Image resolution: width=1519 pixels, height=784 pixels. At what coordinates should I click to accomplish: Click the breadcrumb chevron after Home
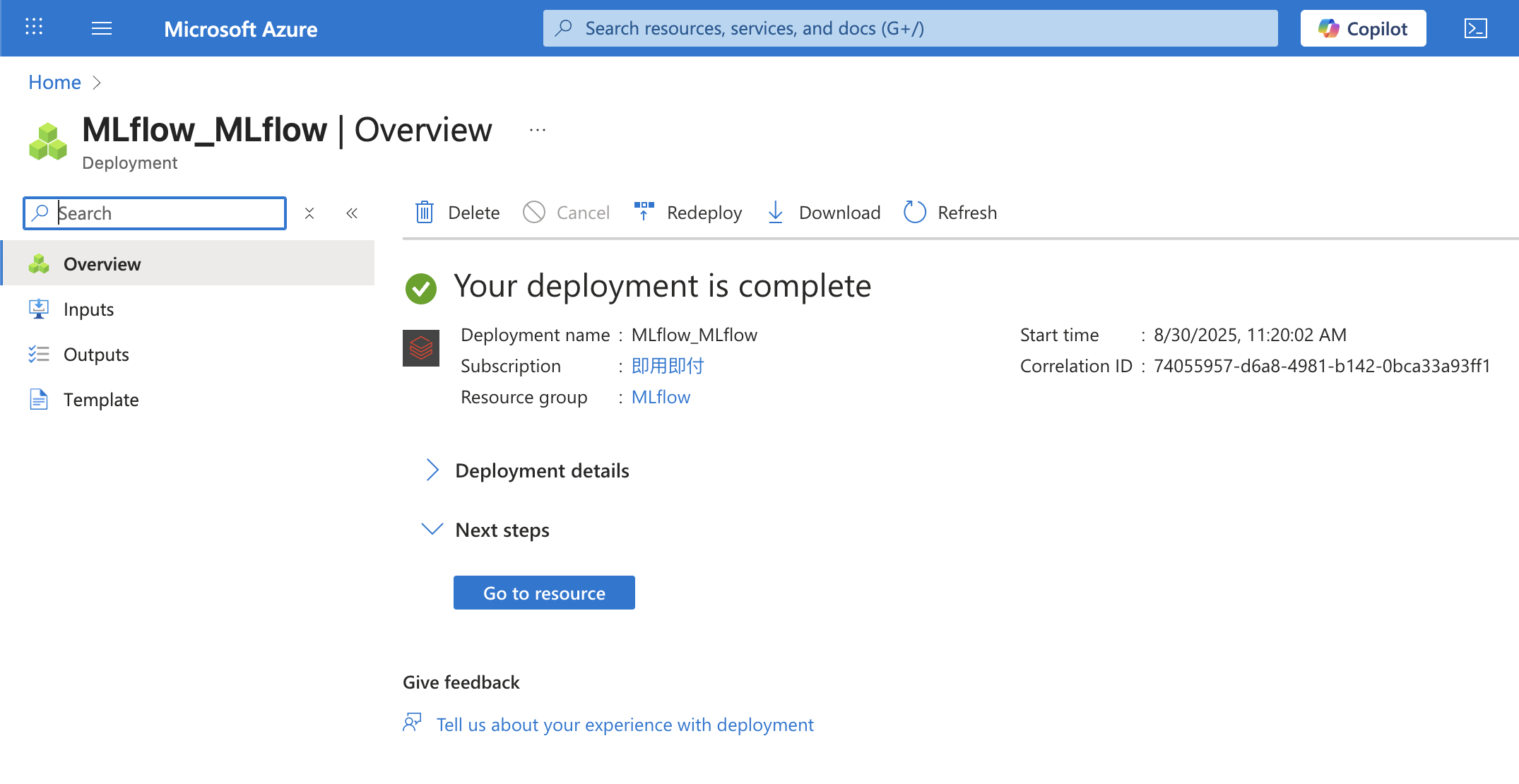(x=97, y=83)
